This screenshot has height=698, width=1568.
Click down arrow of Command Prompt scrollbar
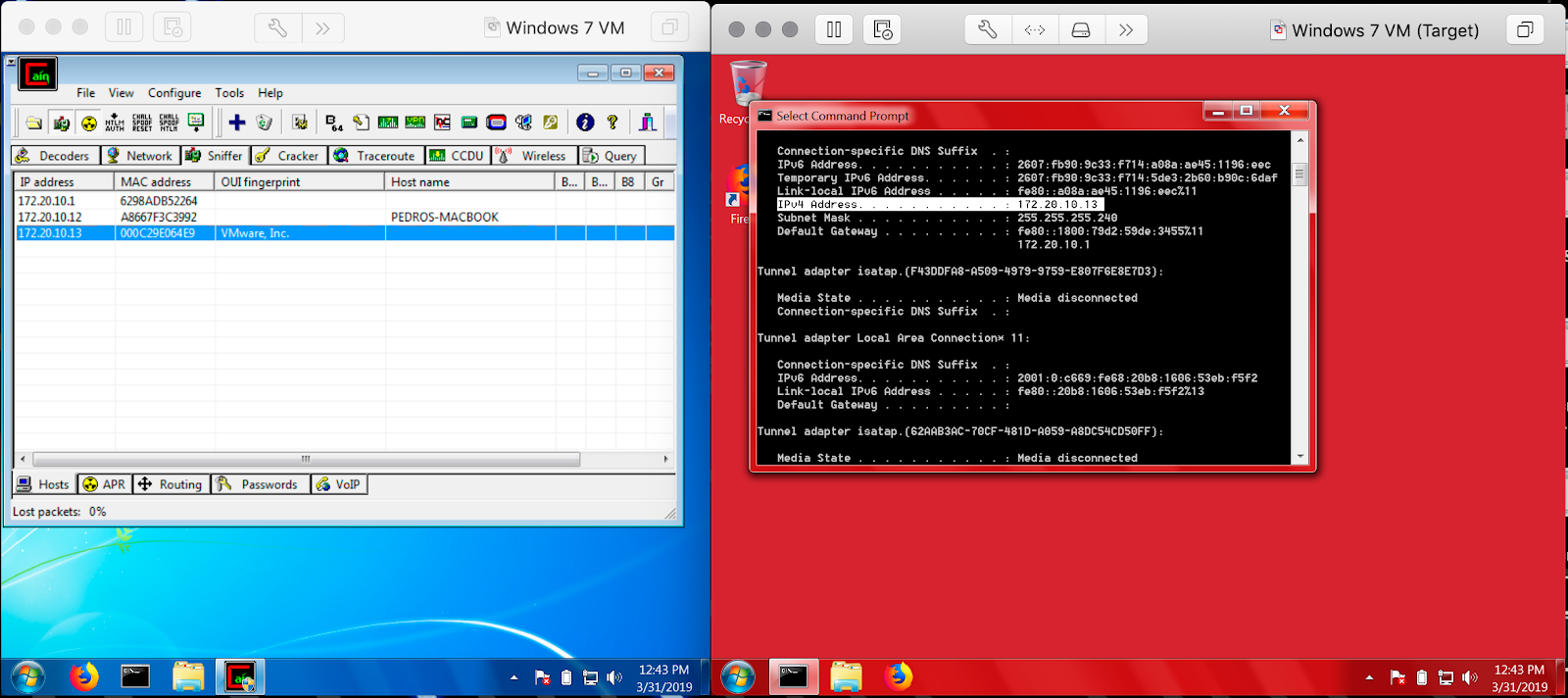click(x=1300, y=457)
